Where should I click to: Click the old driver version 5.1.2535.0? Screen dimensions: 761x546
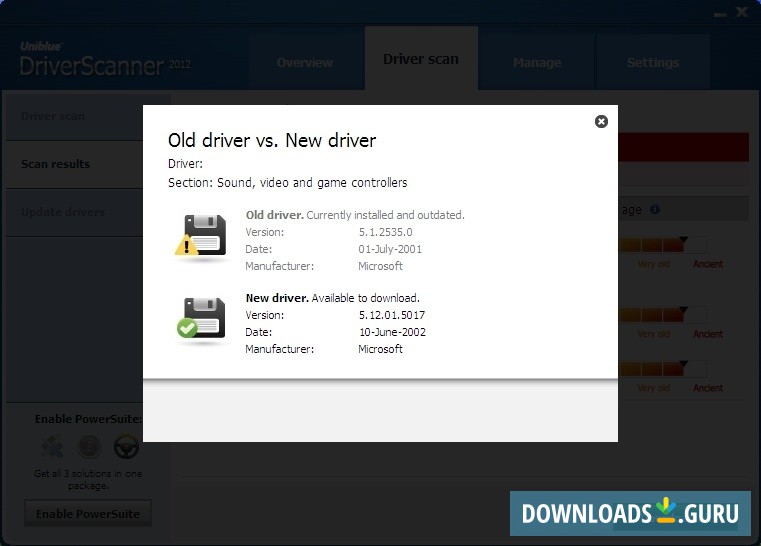[385, 232]
